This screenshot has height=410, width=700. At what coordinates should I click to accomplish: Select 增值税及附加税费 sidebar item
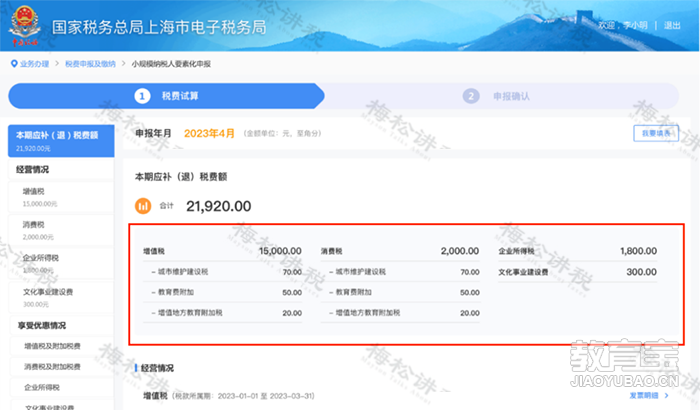click(61, 346)
